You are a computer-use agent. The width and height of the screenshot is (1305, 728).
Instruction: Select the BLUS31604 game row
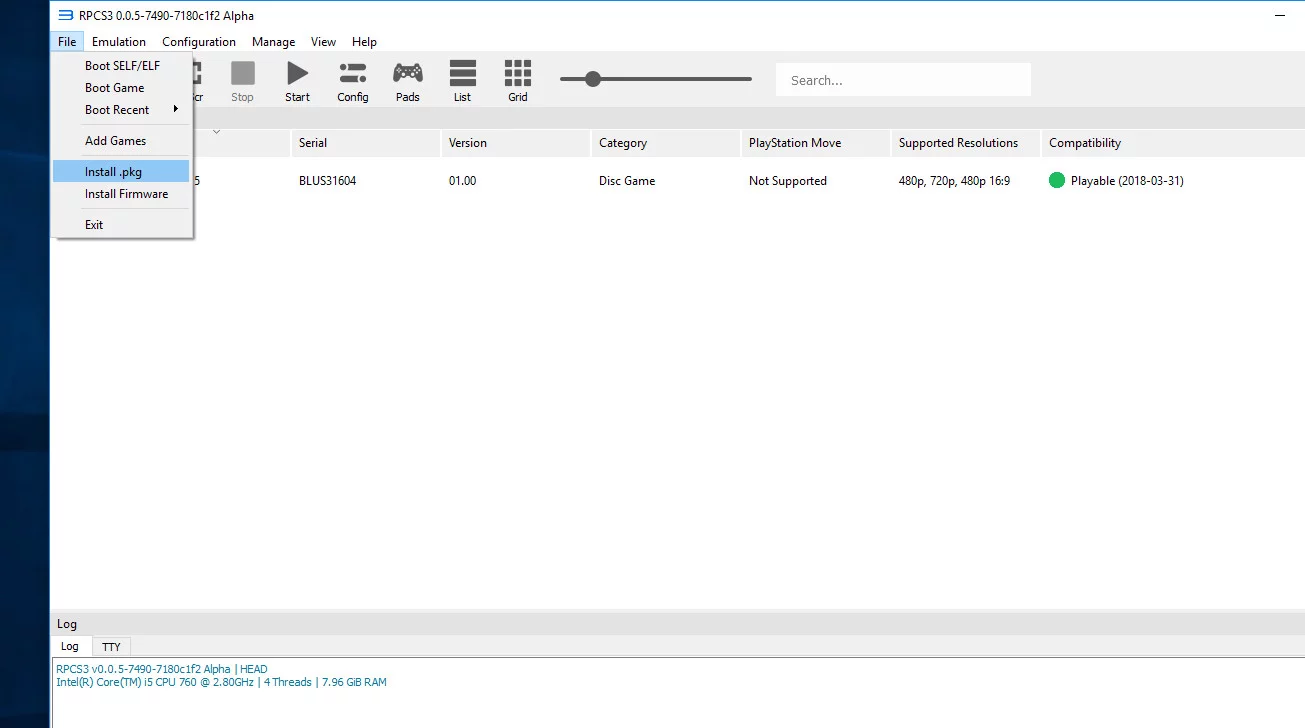(677, 181)
